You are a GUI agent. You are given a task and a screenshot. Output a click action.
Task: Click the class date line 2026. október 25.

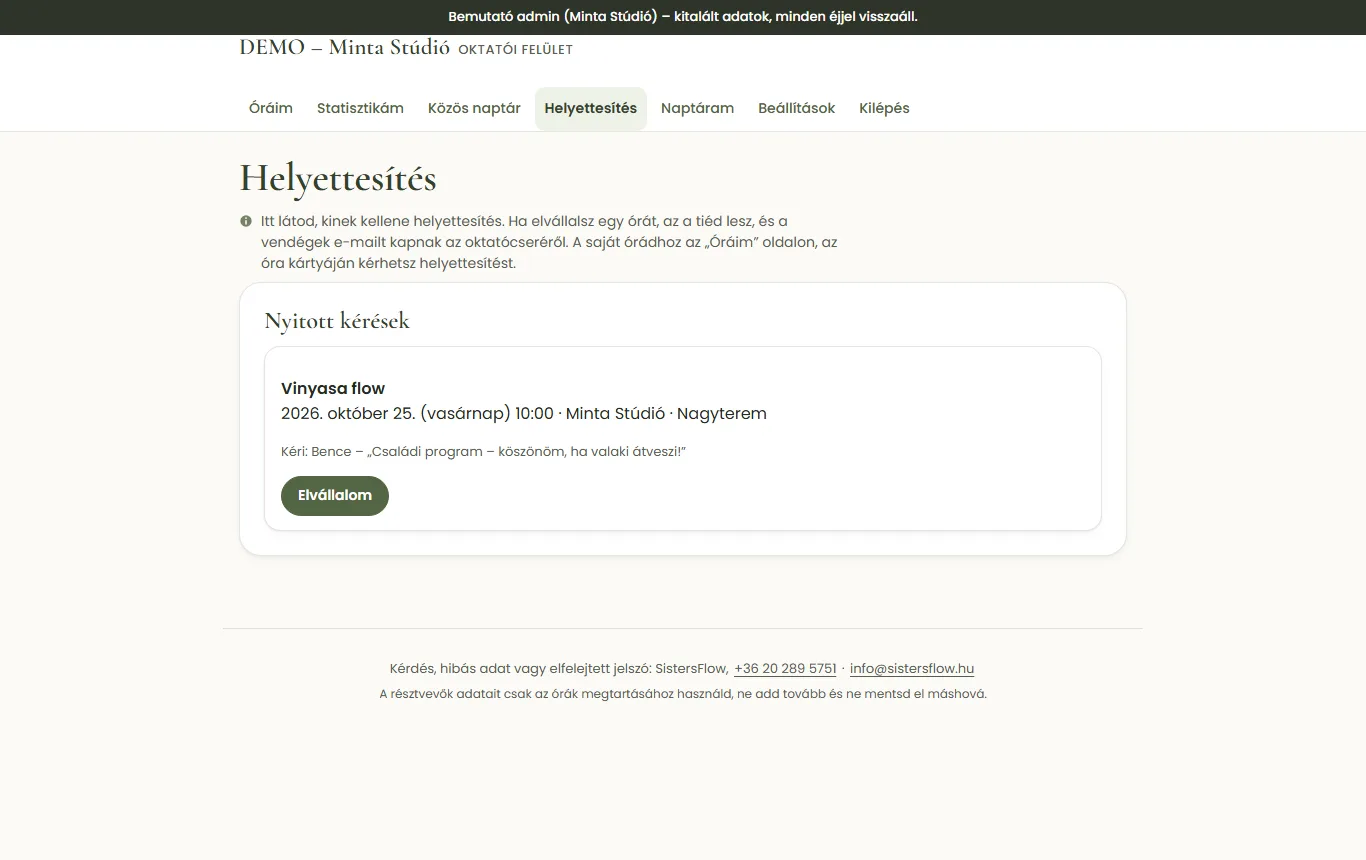pyautogui.click(x=524, y=413)
